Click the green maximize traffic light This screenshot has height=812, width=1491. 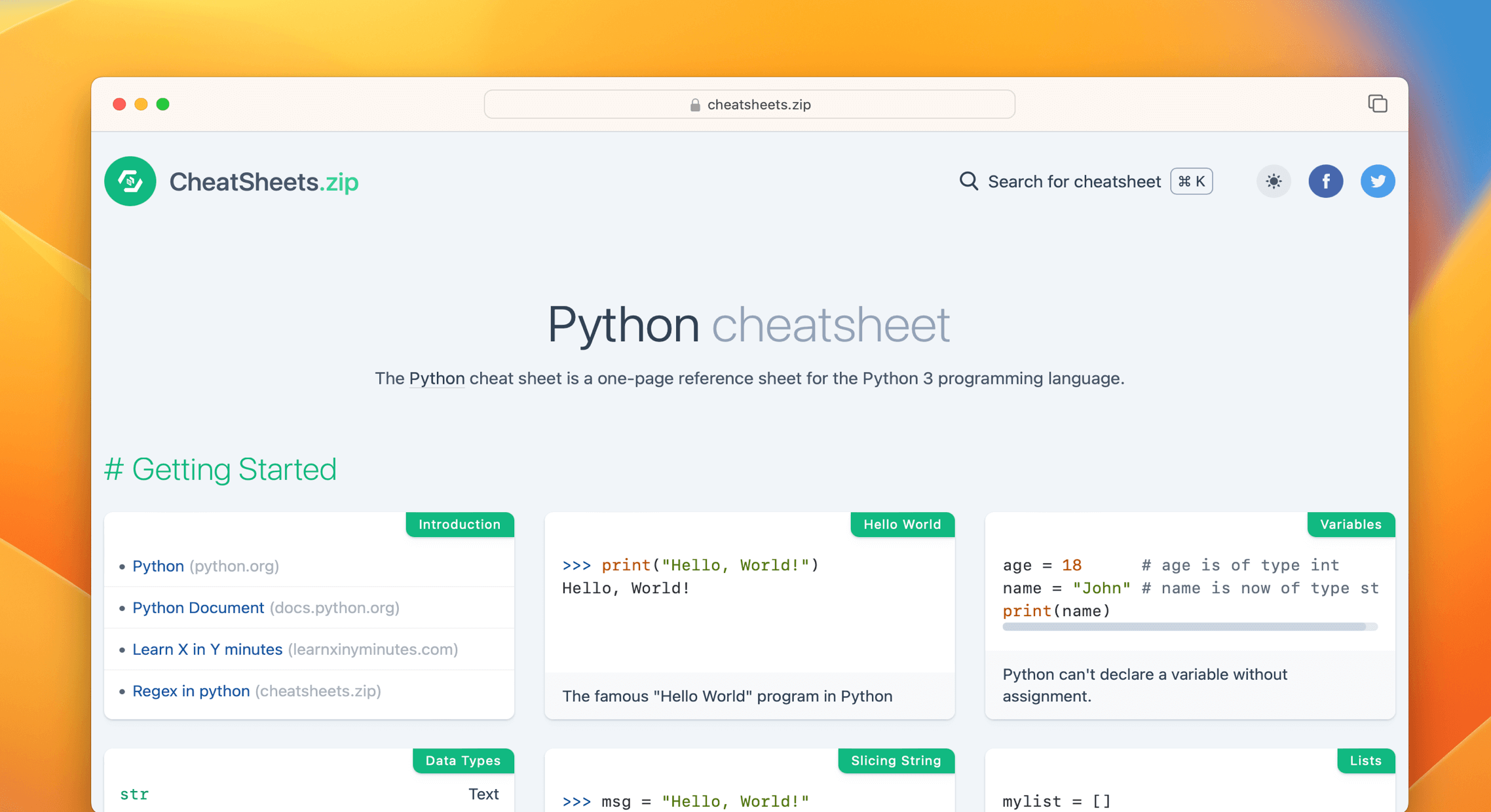pos(163,104)
